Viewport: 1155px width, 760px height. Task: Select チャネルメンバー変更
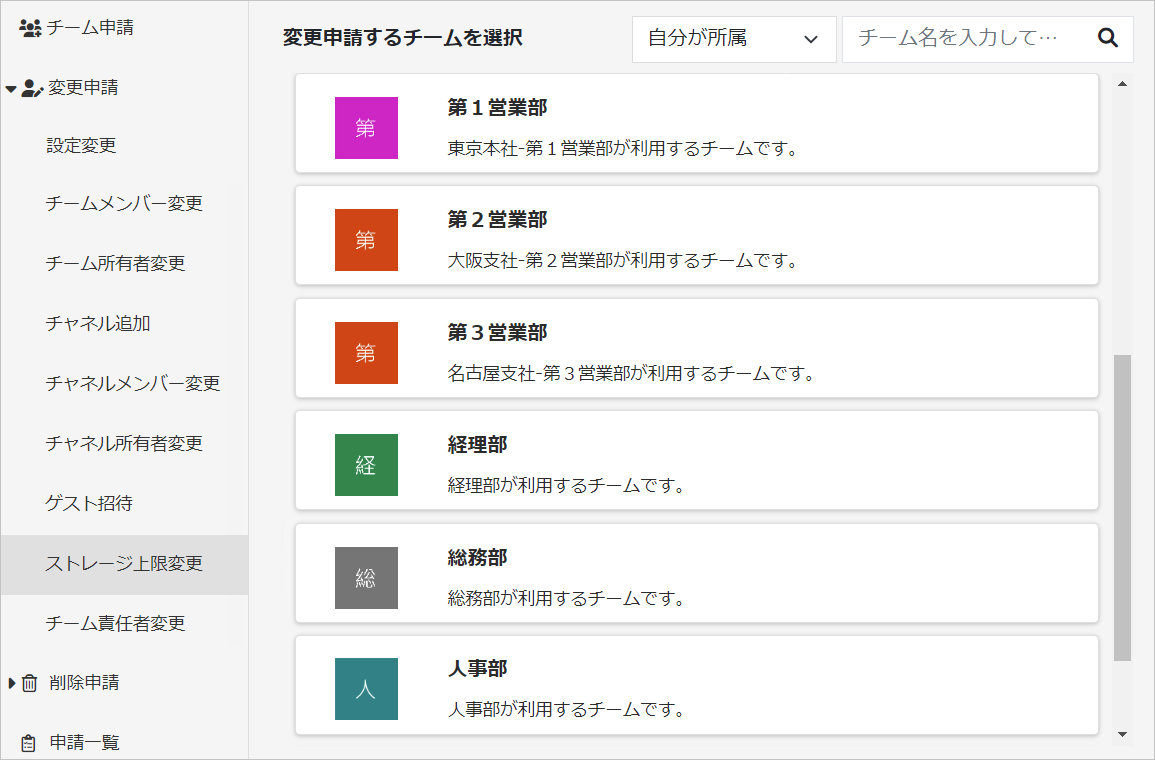133,384
